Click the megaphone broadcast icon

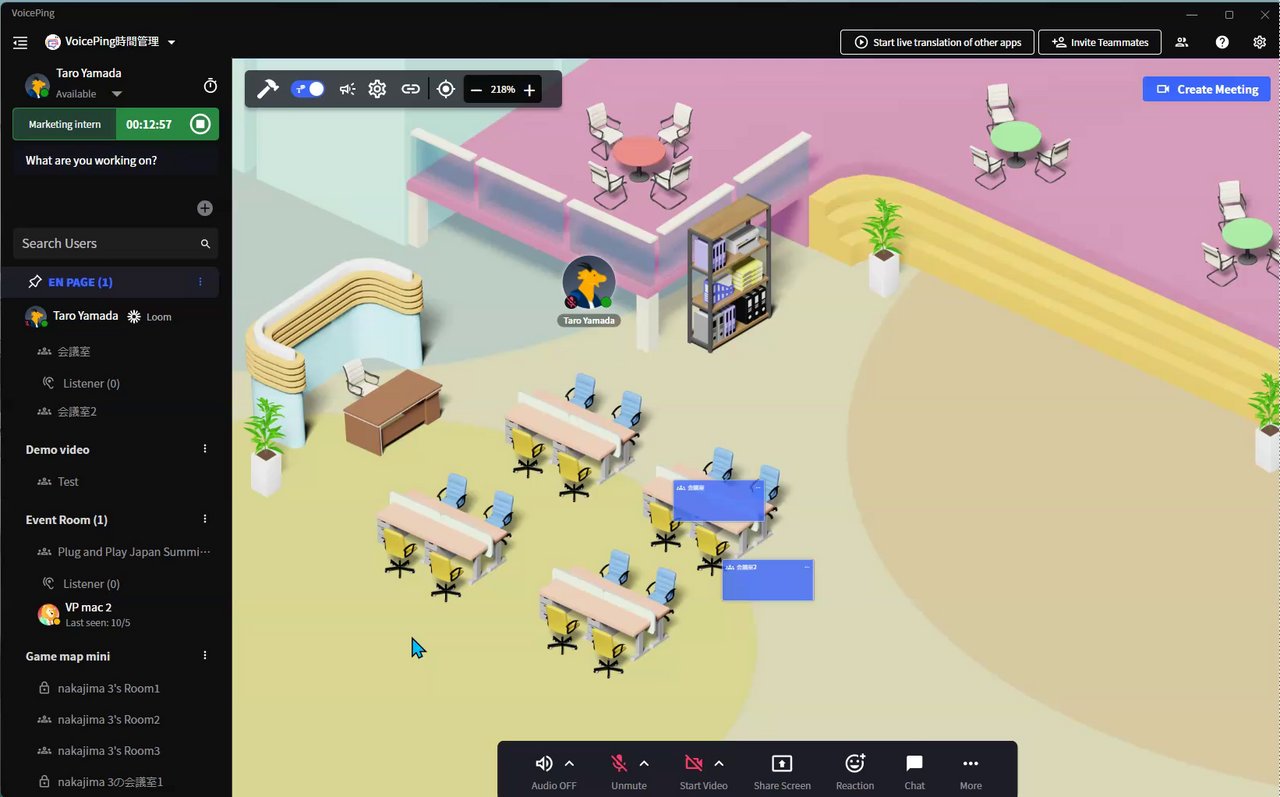pos(347,89)
